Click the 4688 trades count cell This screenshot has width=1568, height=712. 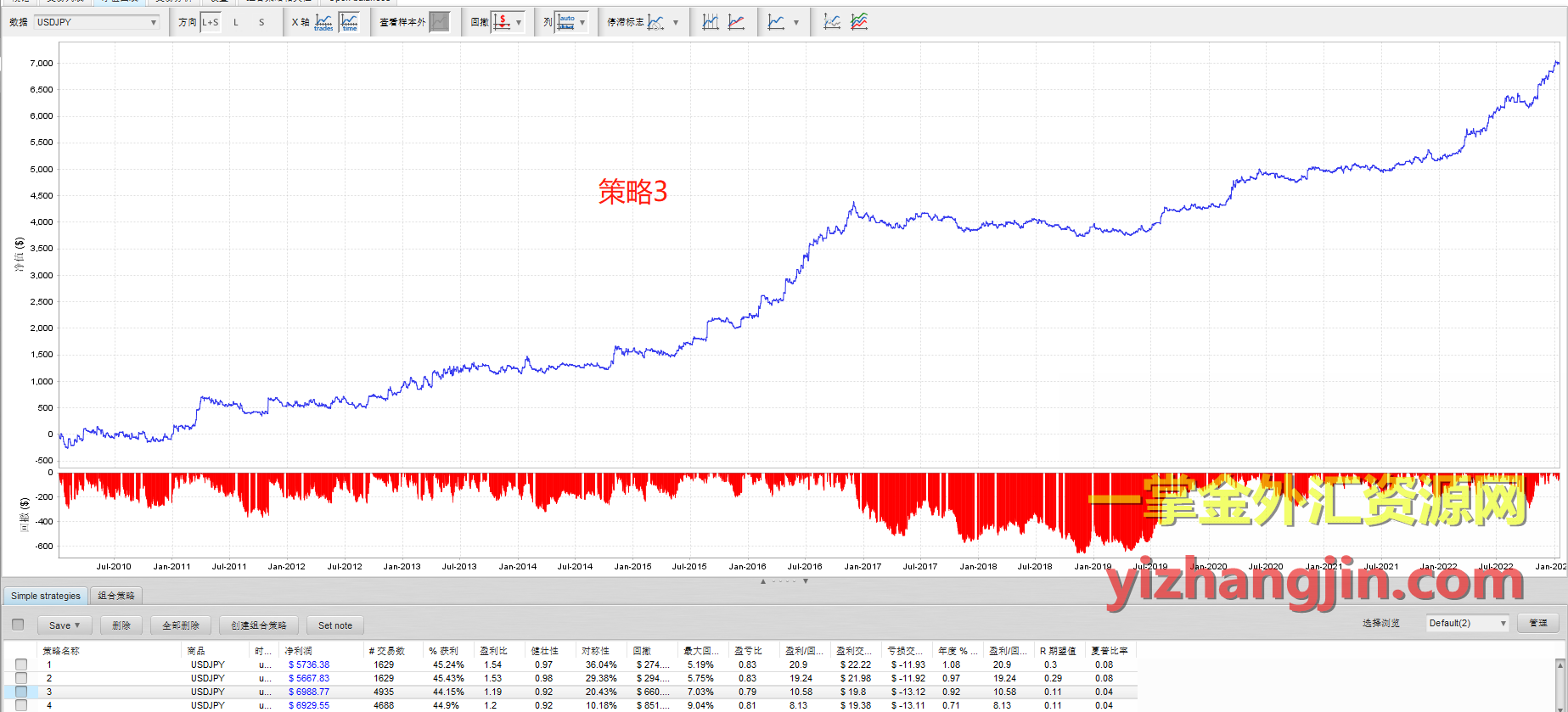(384, 705)
